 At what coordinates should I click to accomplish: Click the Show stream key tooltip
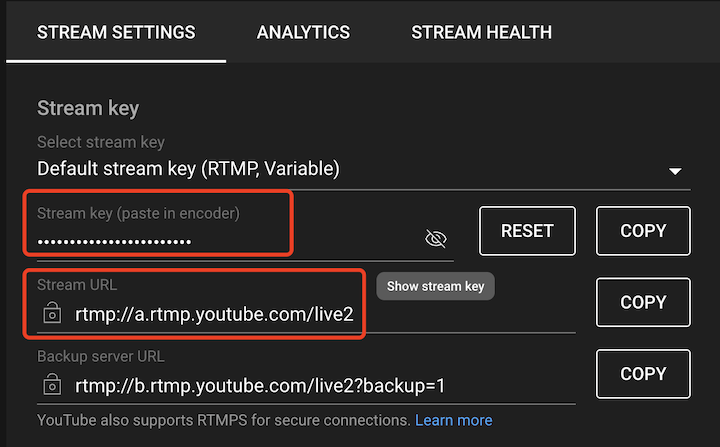pos(435,286)
